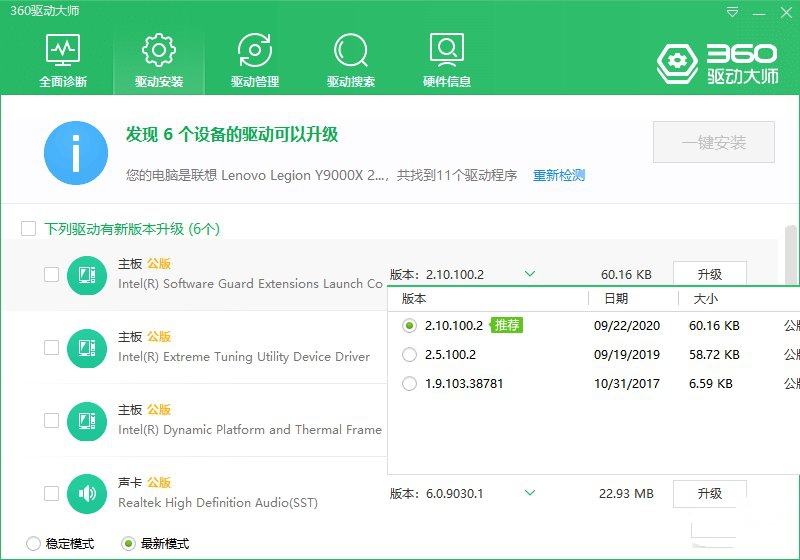
Task: Expand the Realtek version 6.0.9030.1 dropdown
Action: (x=530, y=493)
